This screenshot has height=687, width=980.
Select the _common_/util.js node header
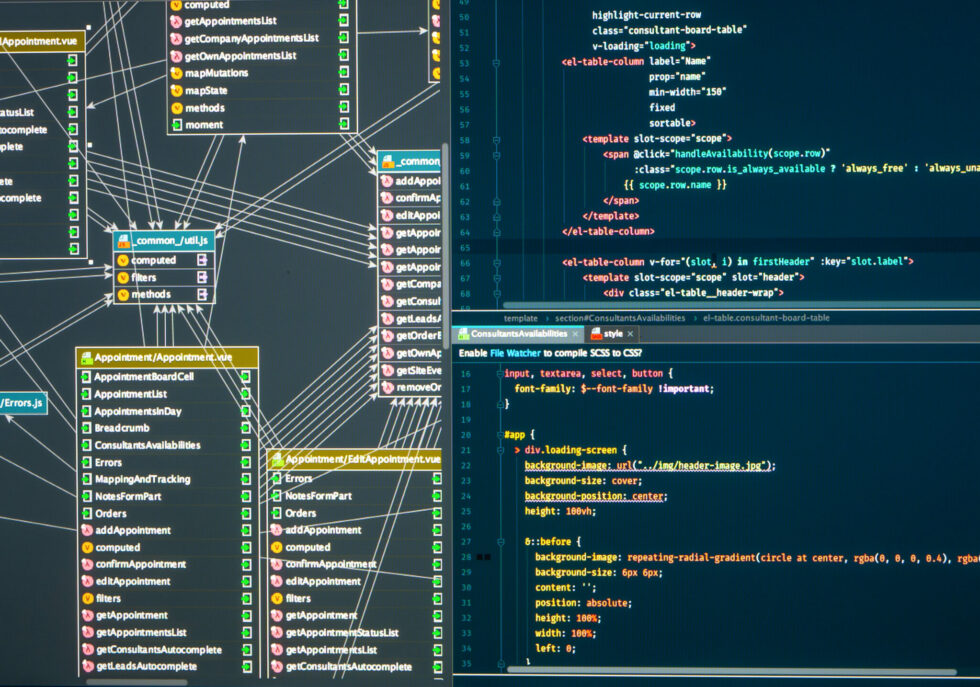164,241
